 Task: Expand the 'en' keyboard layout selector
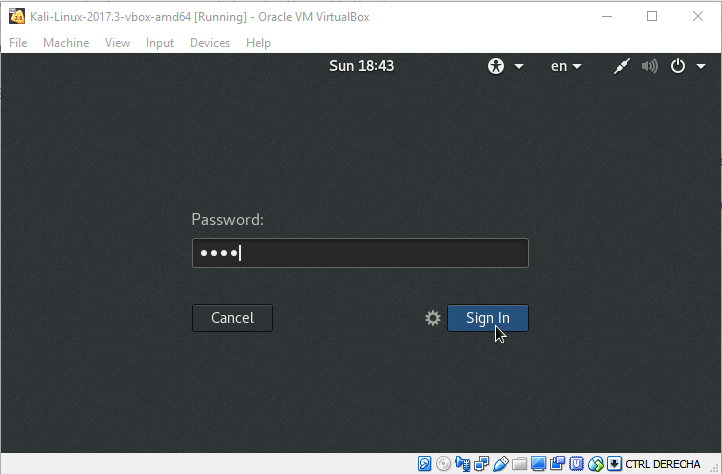[x=566, y=66]
